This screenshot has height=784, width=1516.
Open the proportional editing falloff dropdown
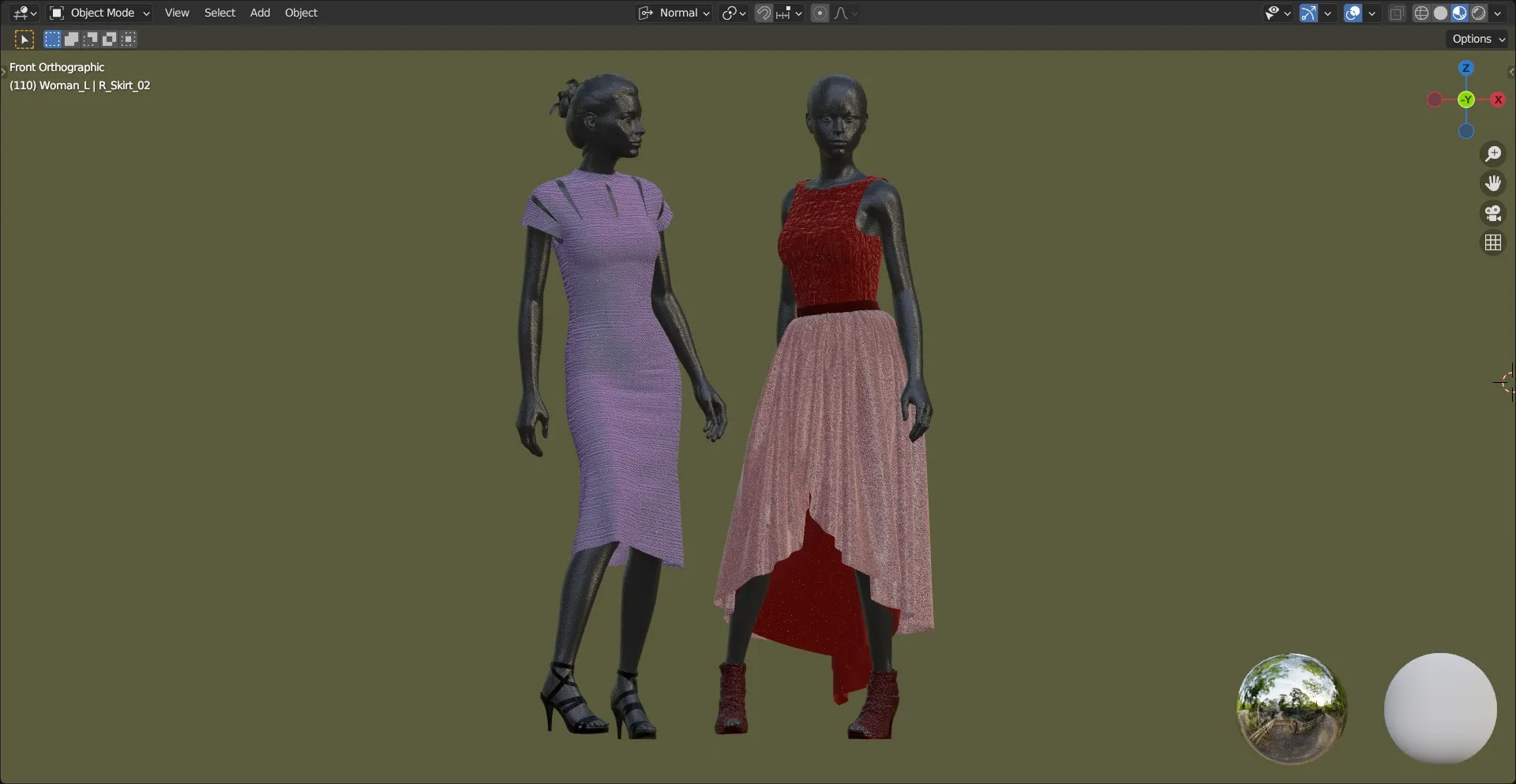846,13
